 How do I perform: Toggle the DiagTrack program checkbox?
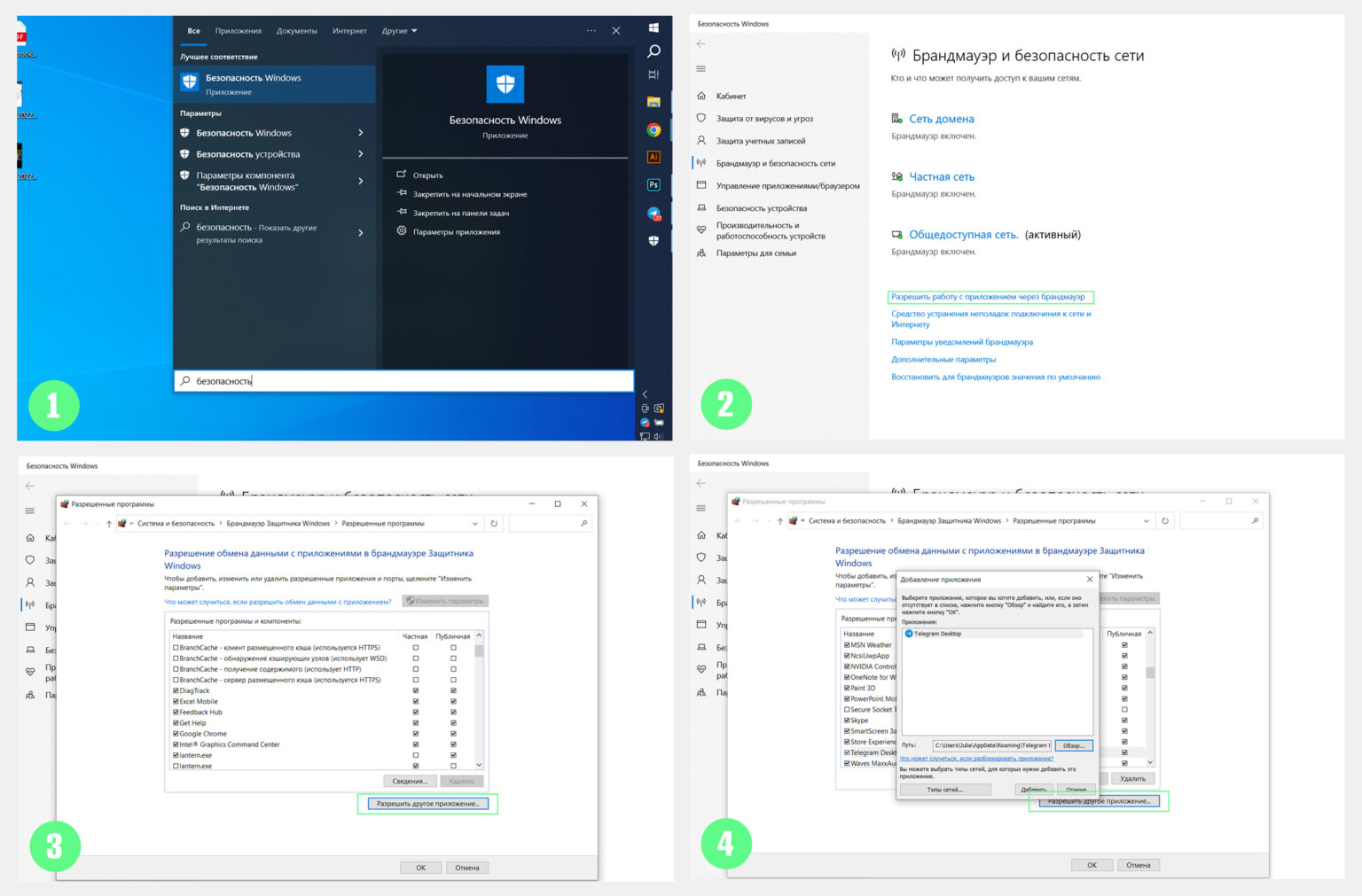point(176,690)
